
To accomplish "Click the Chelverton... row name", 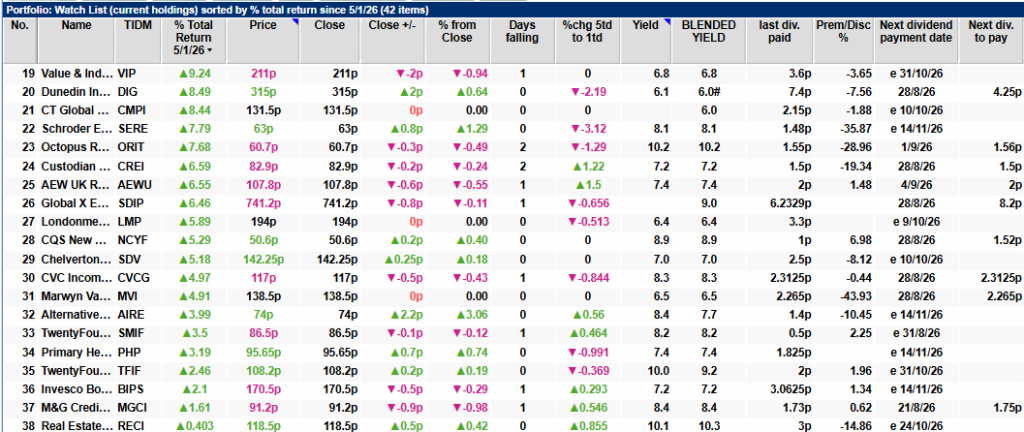I will pyautogui.click(x=78, y=257).
